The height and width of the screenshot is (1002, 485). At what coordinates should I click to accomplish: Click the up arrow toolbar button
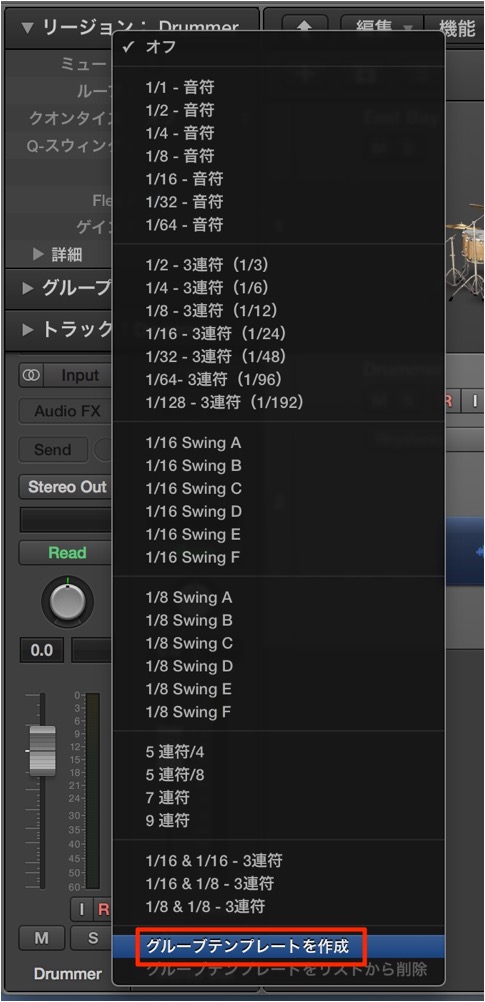[307, 26]
